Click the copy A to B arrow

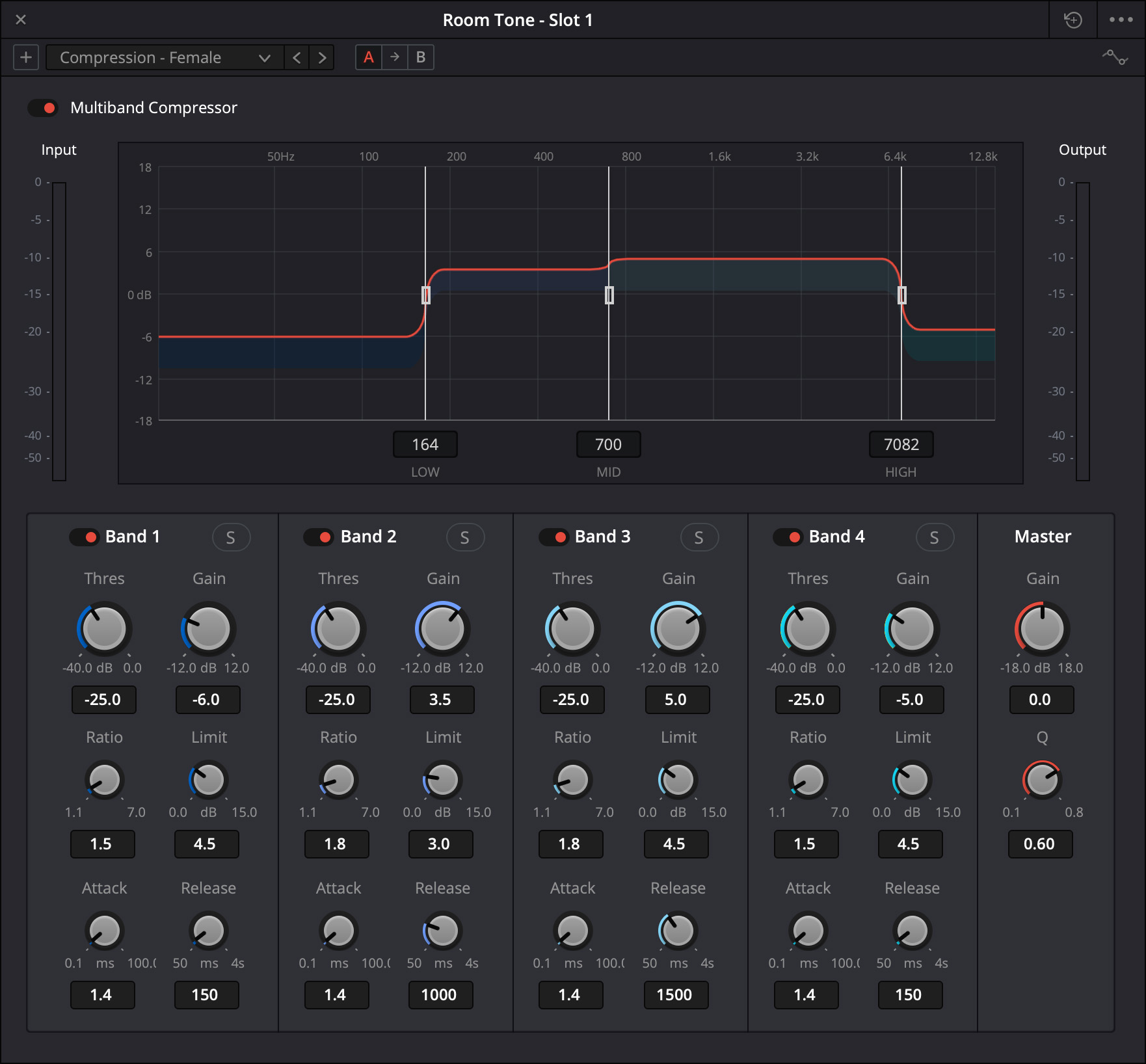395,57
